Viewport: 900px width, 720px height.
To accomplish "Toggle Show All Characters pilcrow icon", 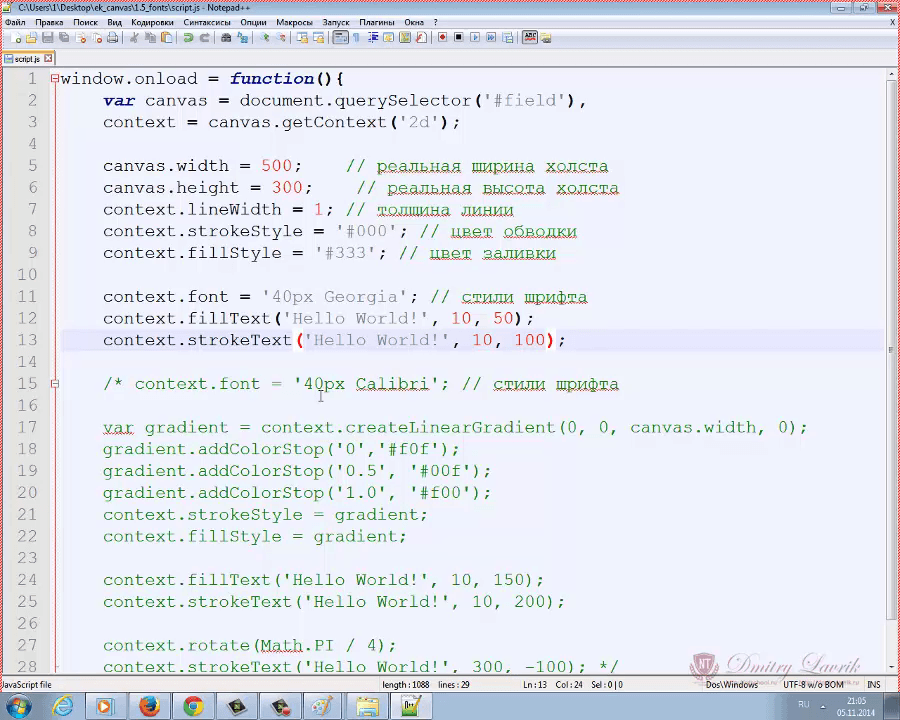I will (x=356, y=38).
